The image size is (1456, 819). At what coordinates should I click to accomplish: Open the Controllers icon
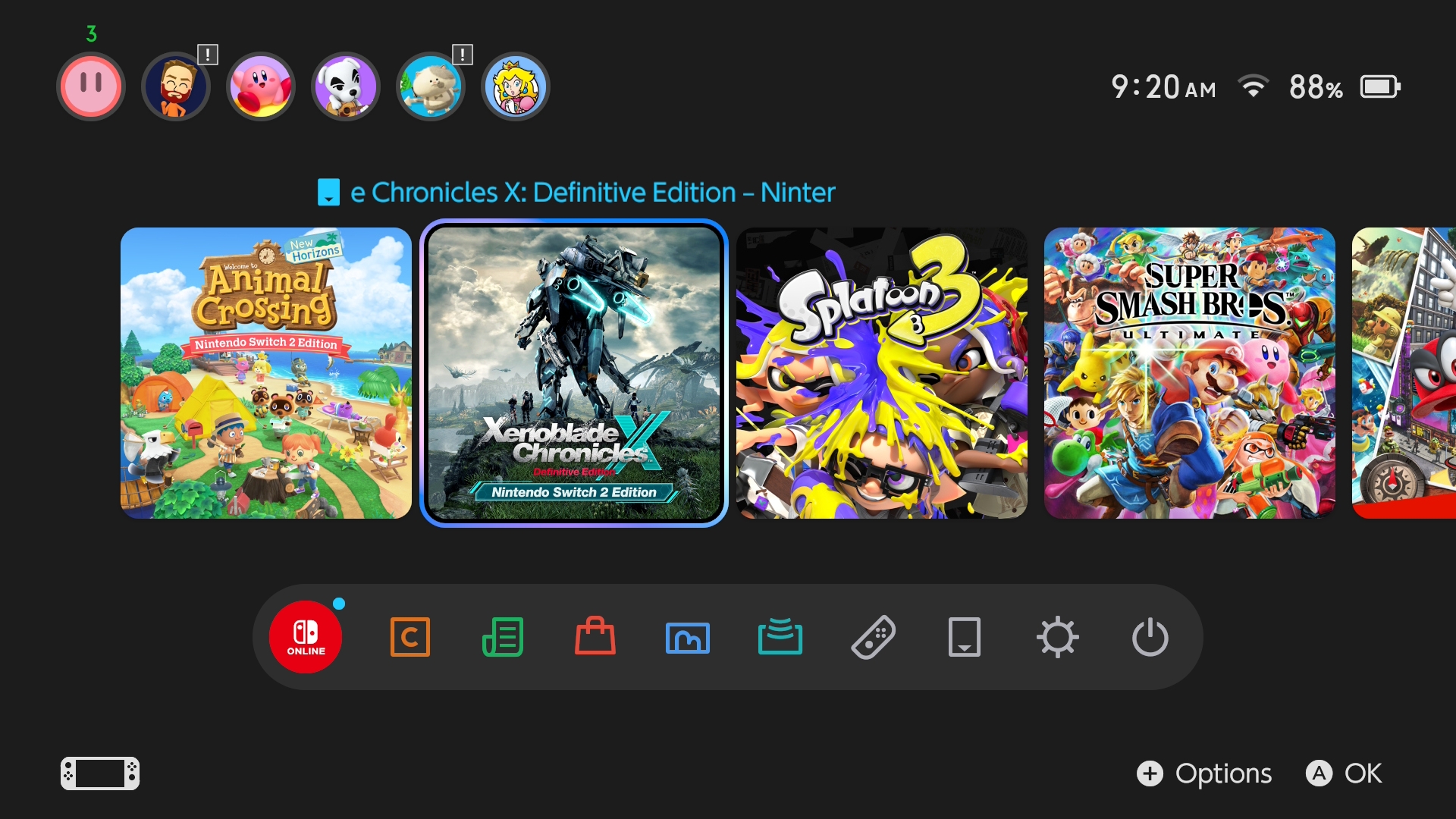873,637
